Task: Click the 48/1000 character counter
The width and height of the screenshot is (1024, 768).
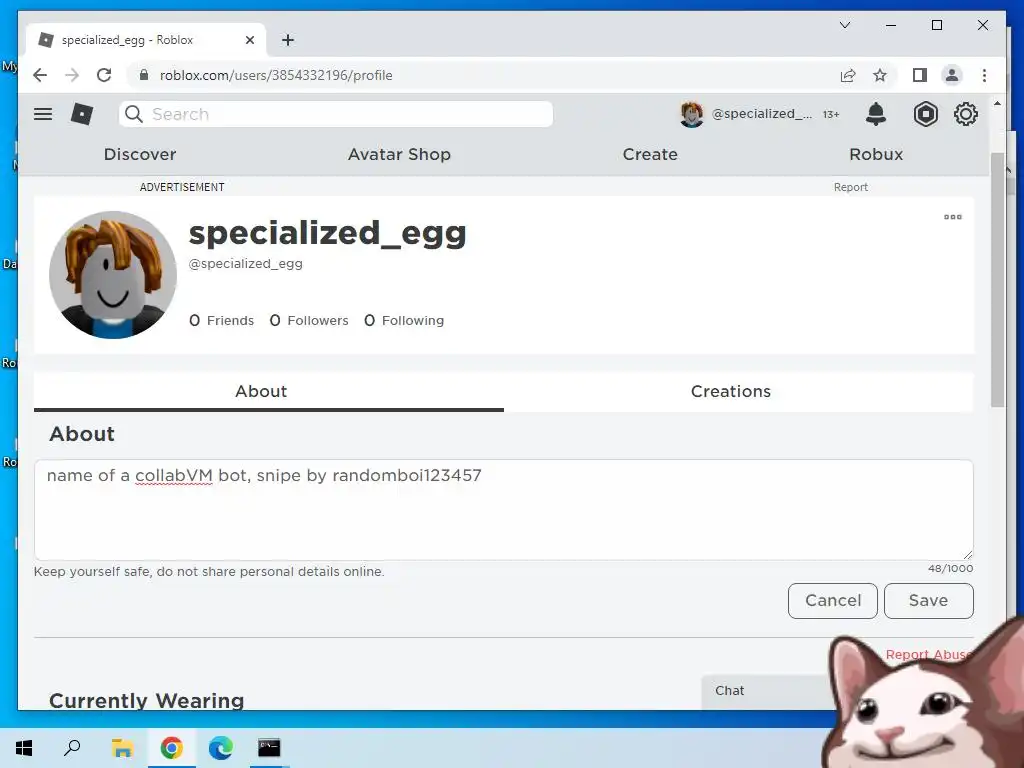Action: (x=950, y=569)
